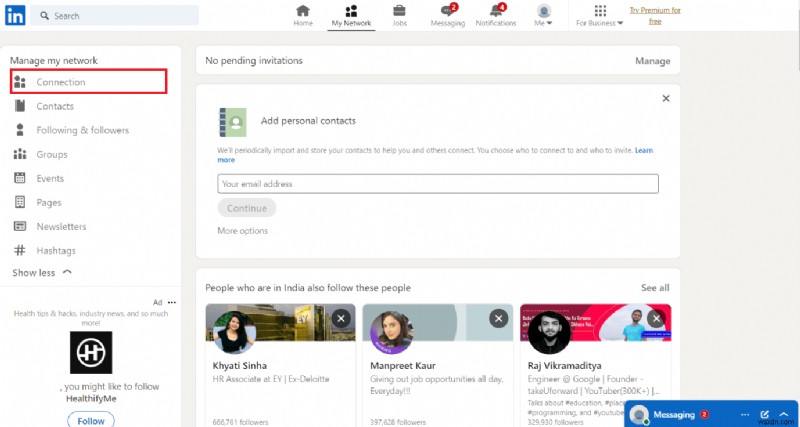800x427 pixels.
Task: Click the name Manpreet Kaur
Action: pos(401,366)
